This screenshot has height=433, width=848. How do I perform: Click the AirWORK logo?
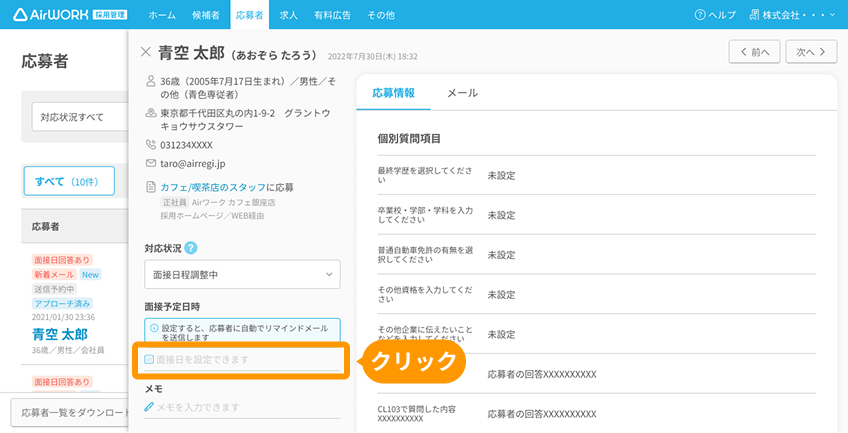pyautogui.click(x=70, y=15)
